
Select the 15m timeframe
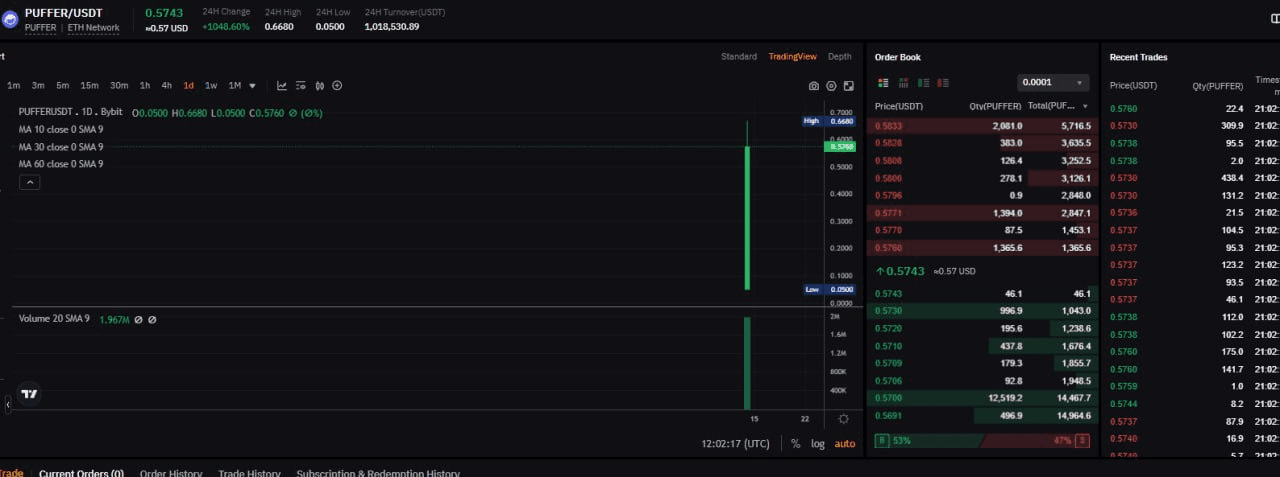coord(89,86)
